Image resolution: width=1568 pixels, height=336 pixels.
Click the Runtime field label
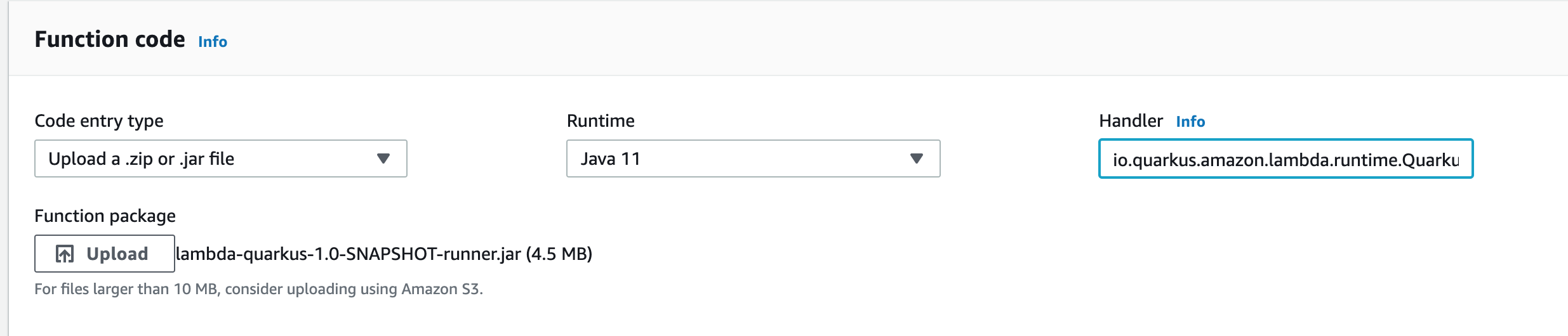[x=600, y=121]
